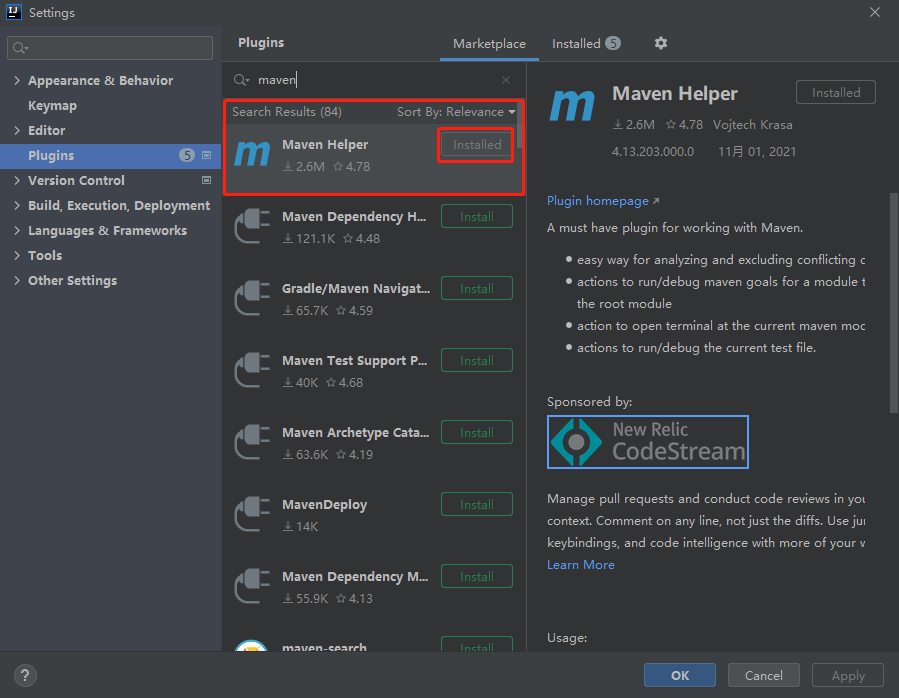
Task: Click the Apply button
Action: click(x=847, y=675)
